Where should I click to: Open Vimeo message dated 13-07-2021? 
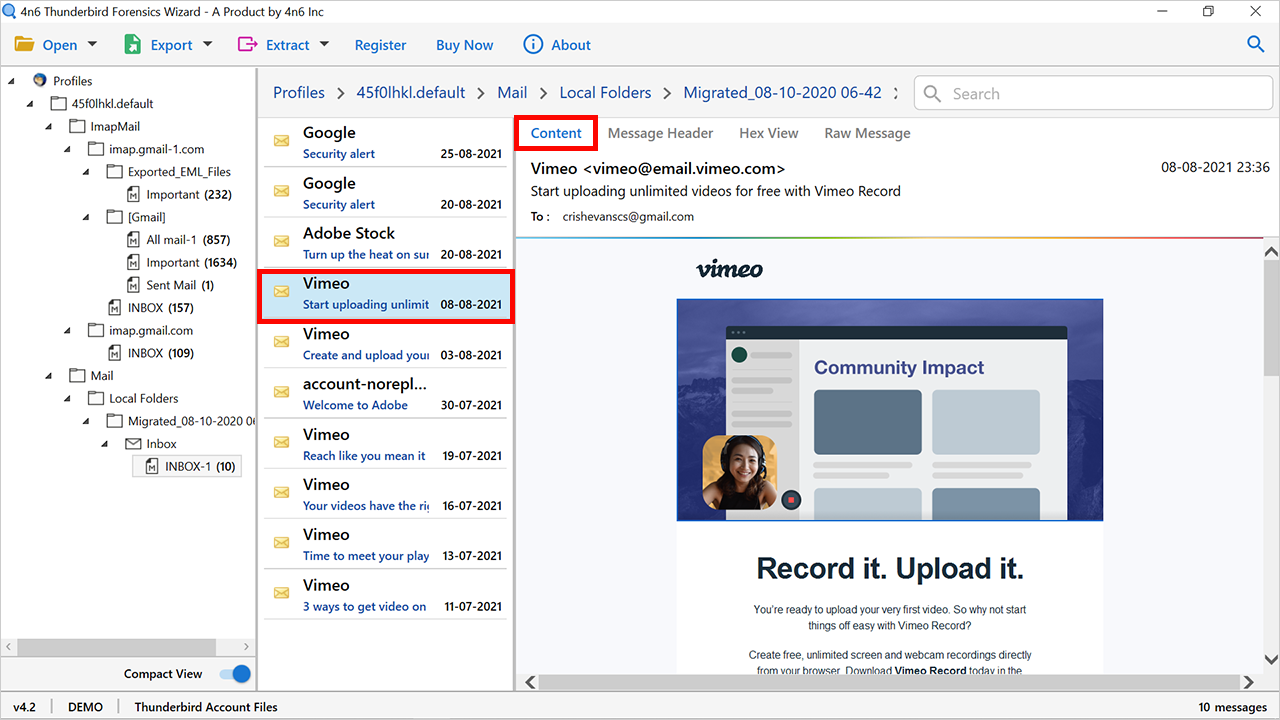[x=385, y=545]
